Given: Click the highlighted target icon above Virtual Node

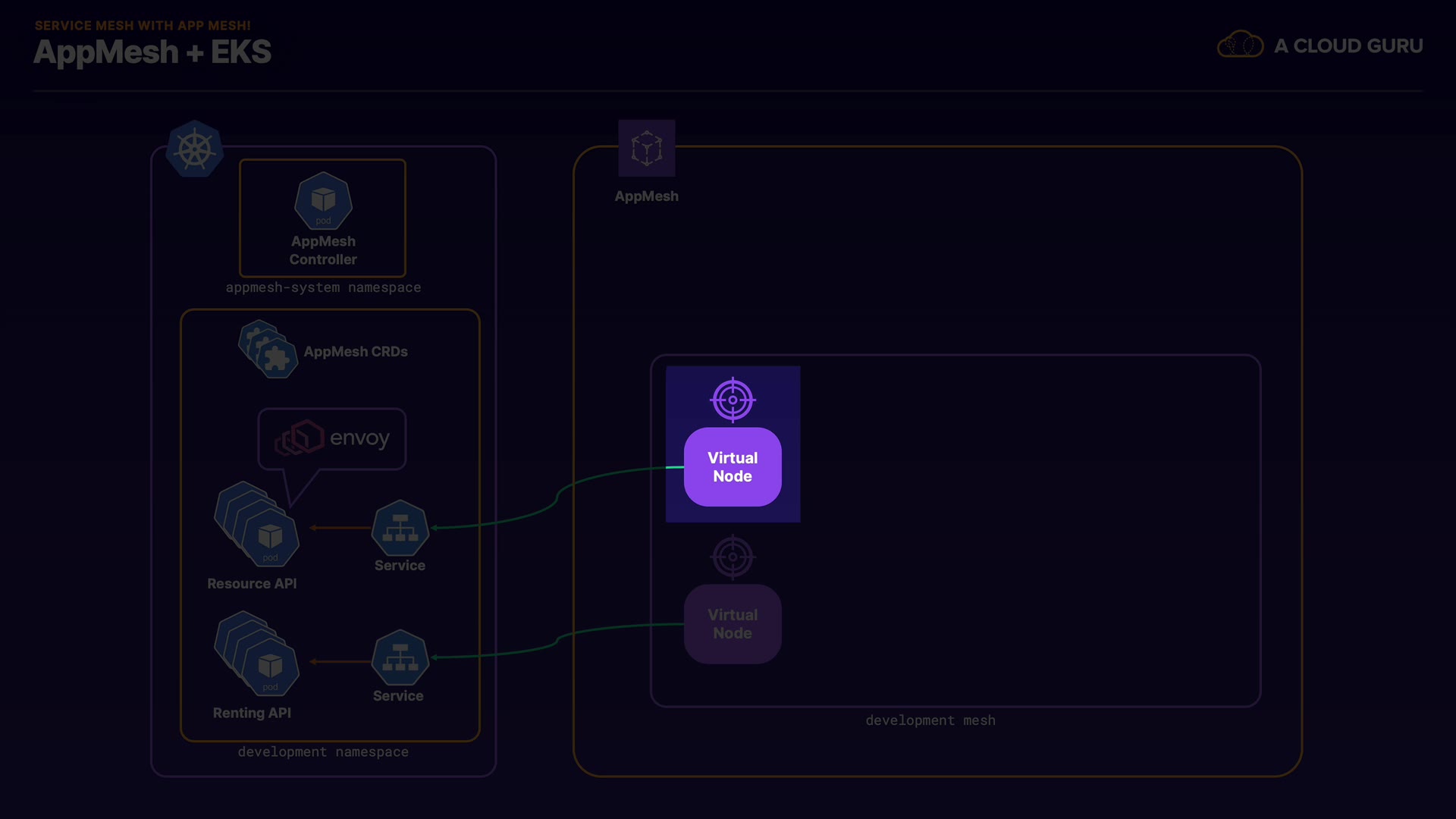Looking at the screenshot, I should click(x=733, y=400).
